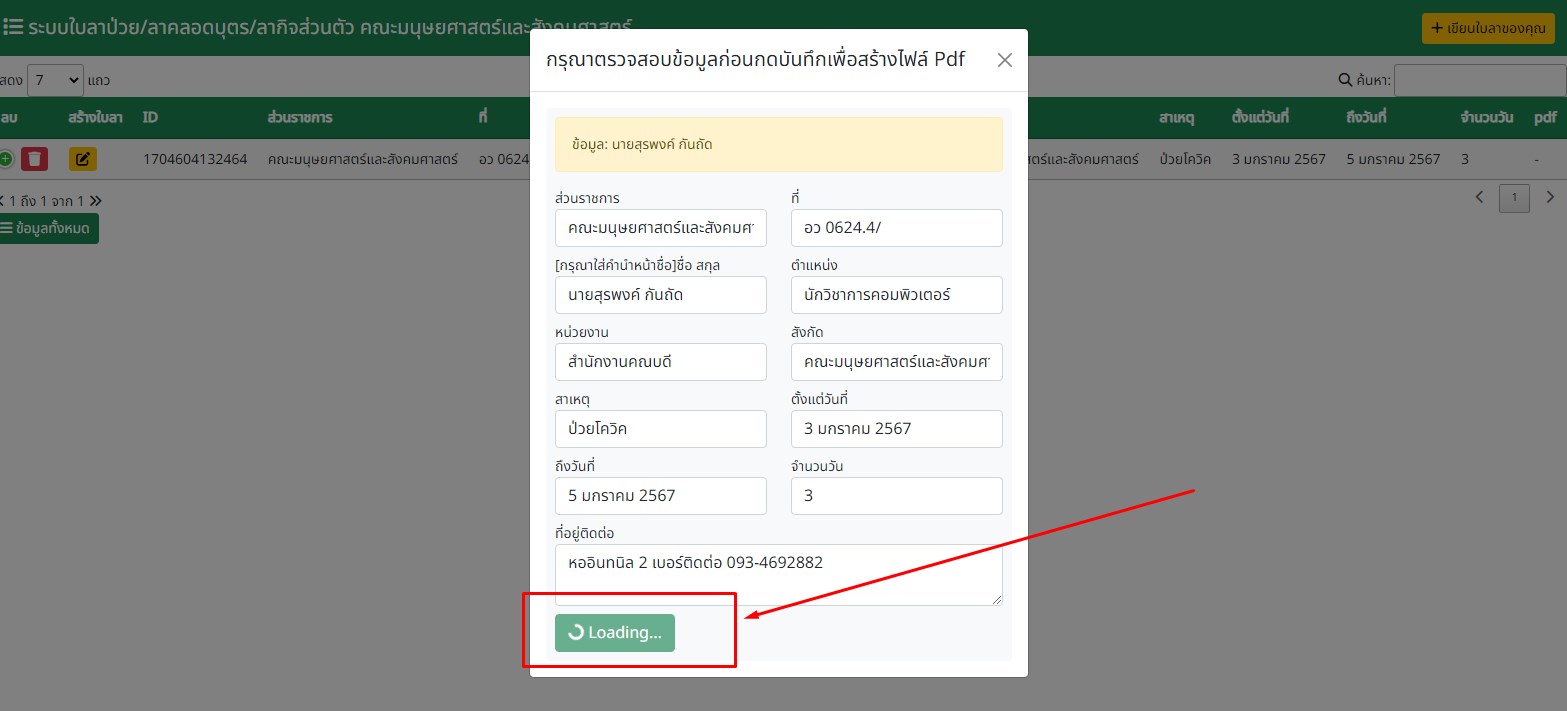
Task: Click the เขียนใบลาของคุณ yellow button
Action: pos(1488,28)
